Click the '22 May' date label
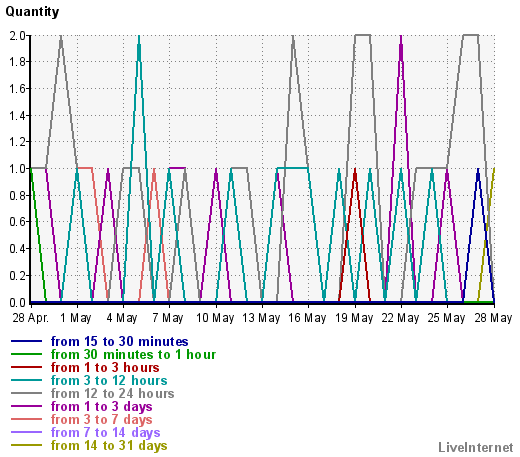520x457 pixels. (x=400, y=318)
